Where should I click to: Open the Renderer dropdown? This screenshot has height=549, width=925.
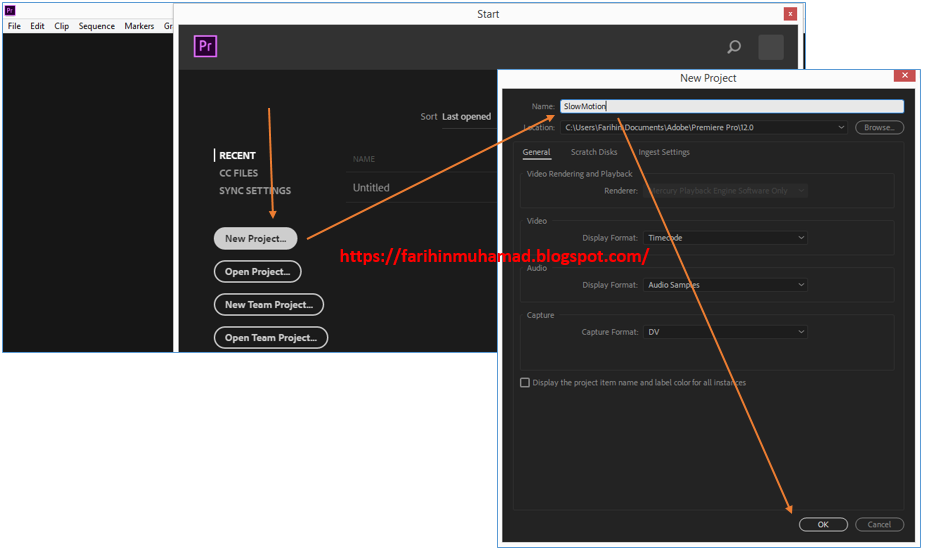[725, 191]
